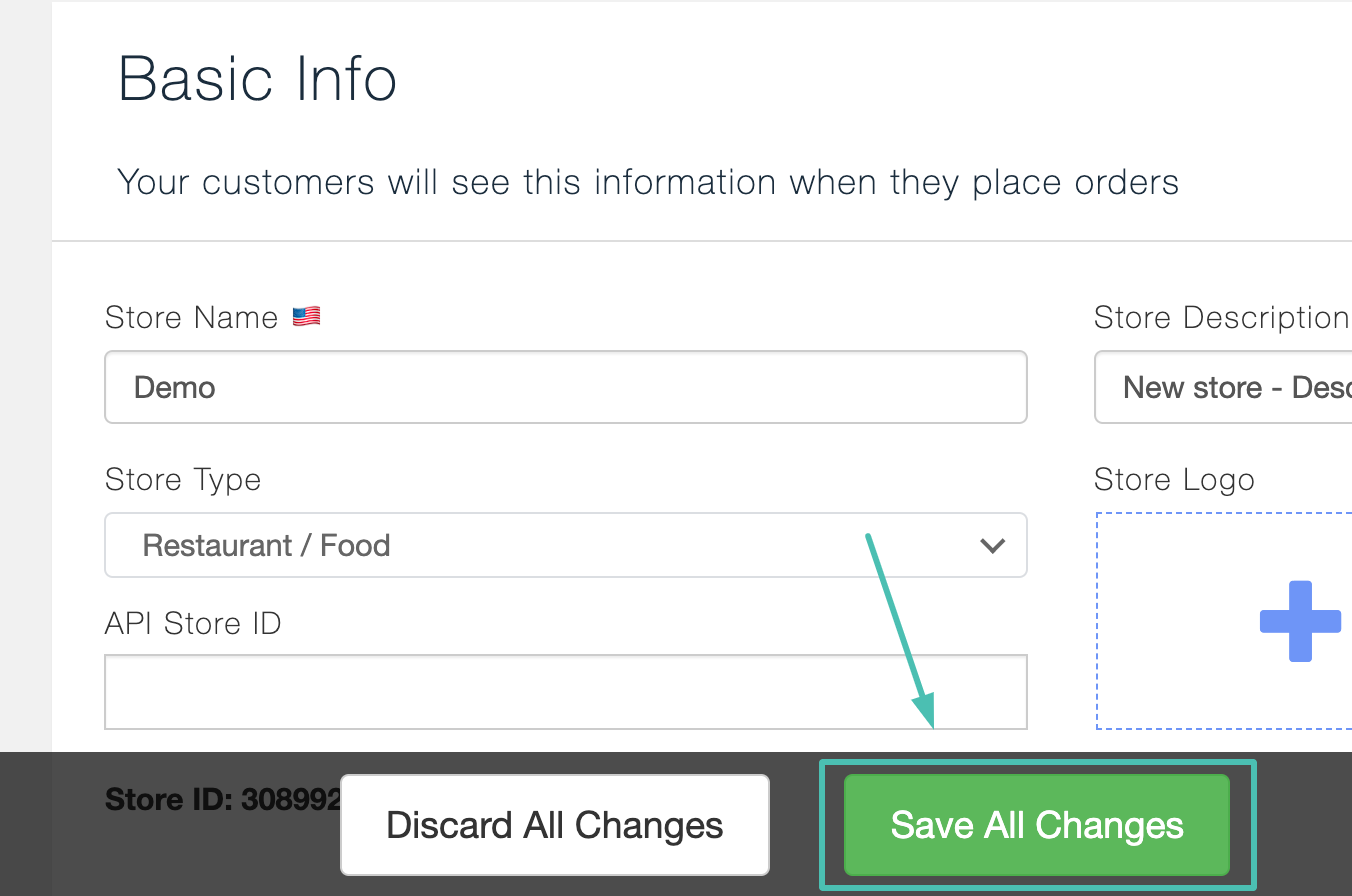This screenshot has height=896, width=1352.
Task: Click the customers information subtitle text
Action: (x=648, y=183)
